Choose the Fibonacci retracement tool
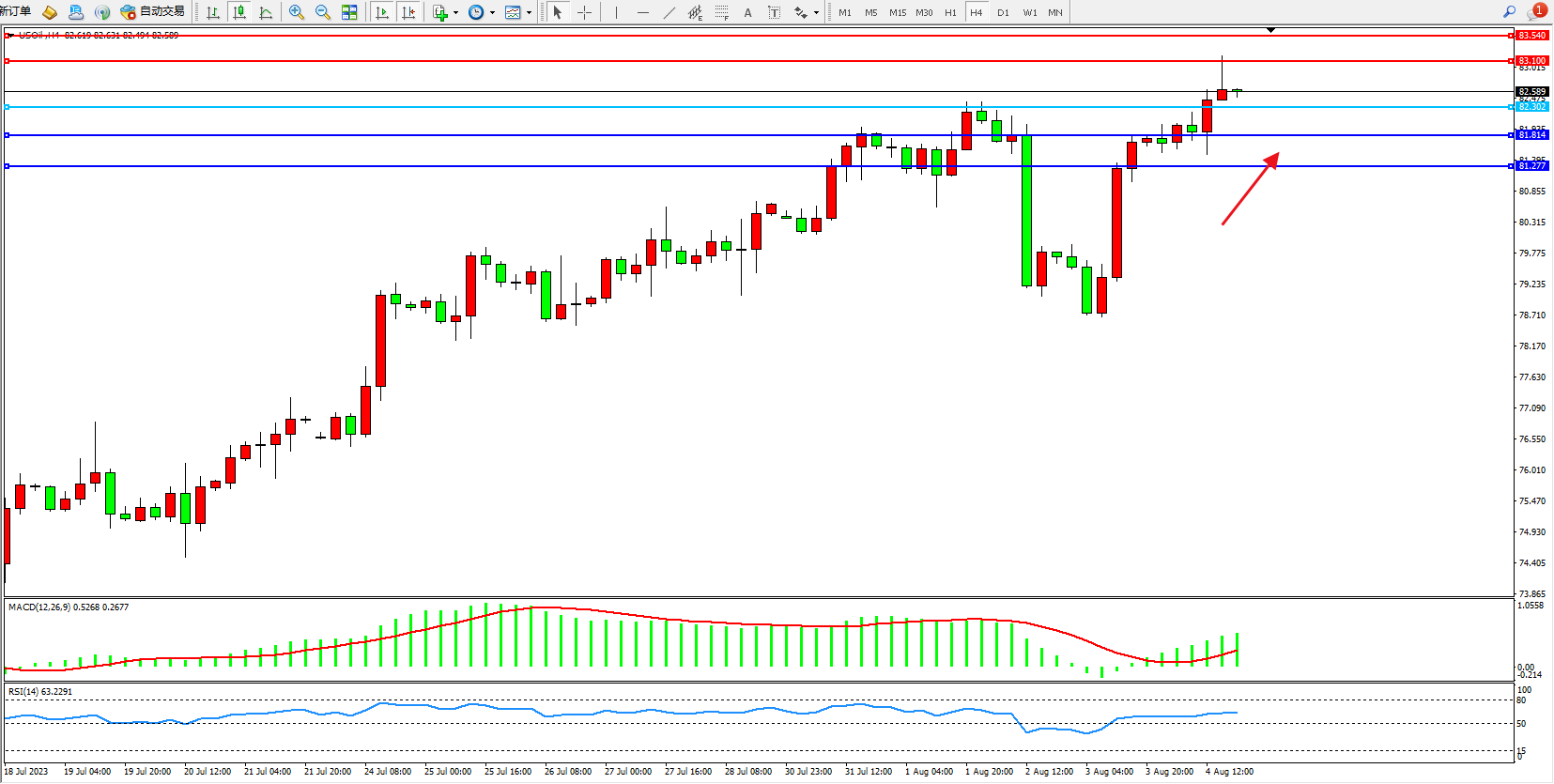Screen dimensions: 1554x784 tap(721, 12)
